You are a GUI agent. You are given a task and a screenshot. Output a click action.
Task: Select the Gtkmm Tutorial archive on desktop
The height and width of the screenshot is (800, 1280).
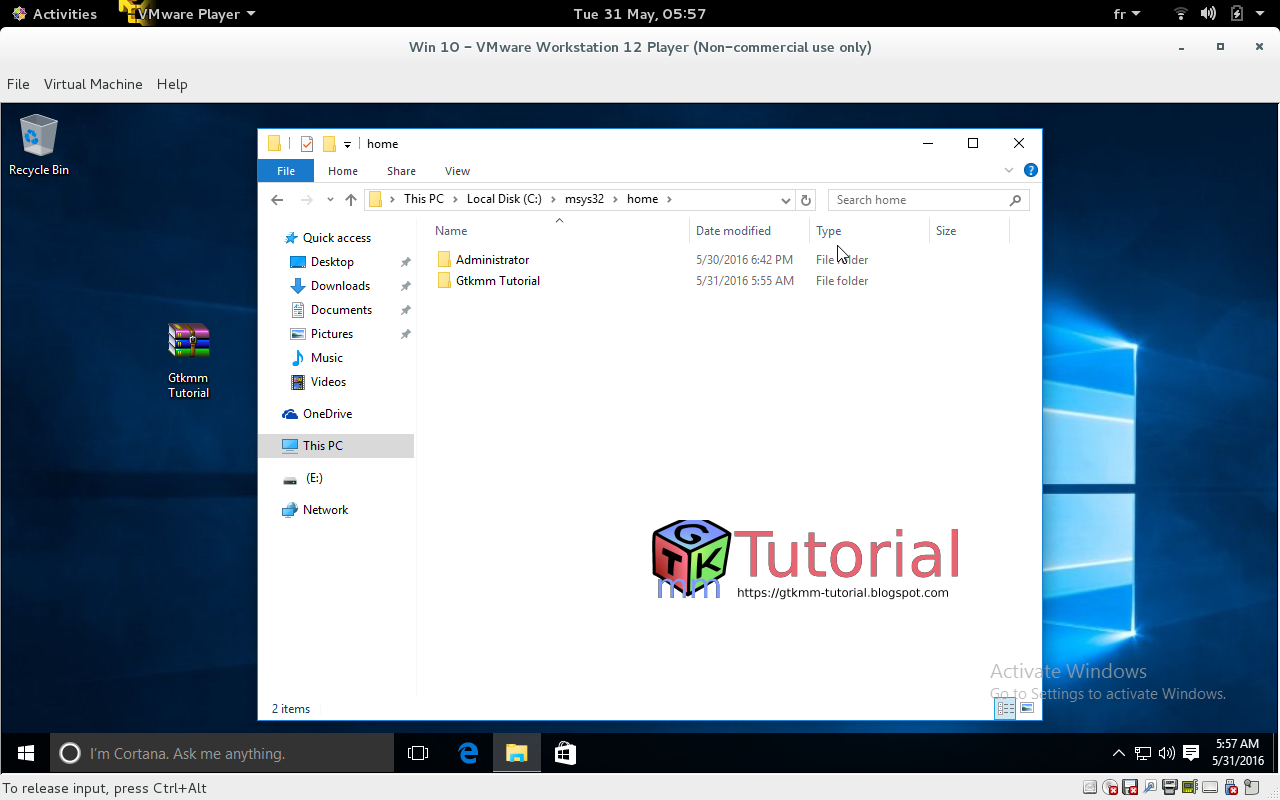188,360
